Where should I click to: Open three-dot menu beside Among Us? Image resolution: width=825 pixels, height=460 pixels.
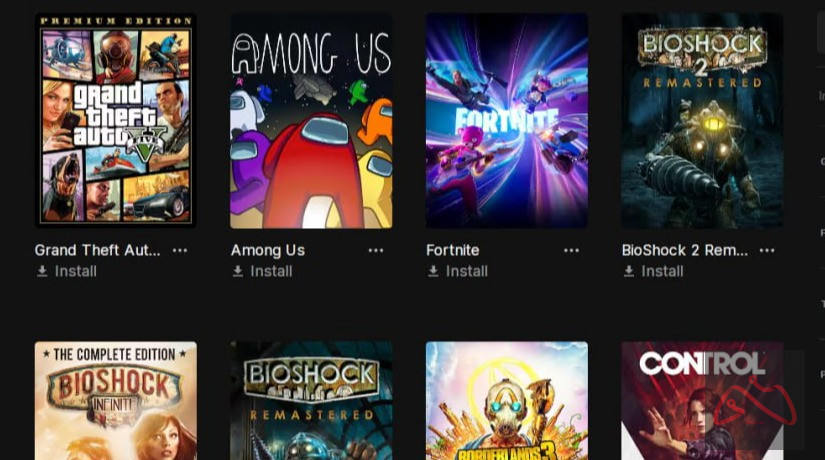pyautogui.click(x=376, y=251)
